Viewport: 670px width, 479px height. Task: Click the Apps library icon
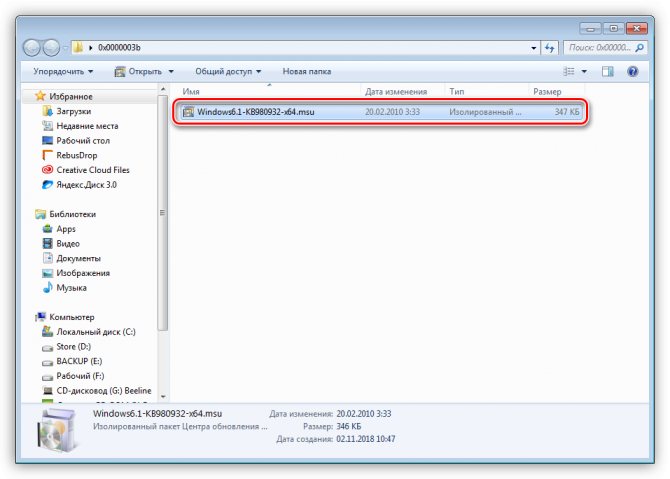tap(47, 229)
